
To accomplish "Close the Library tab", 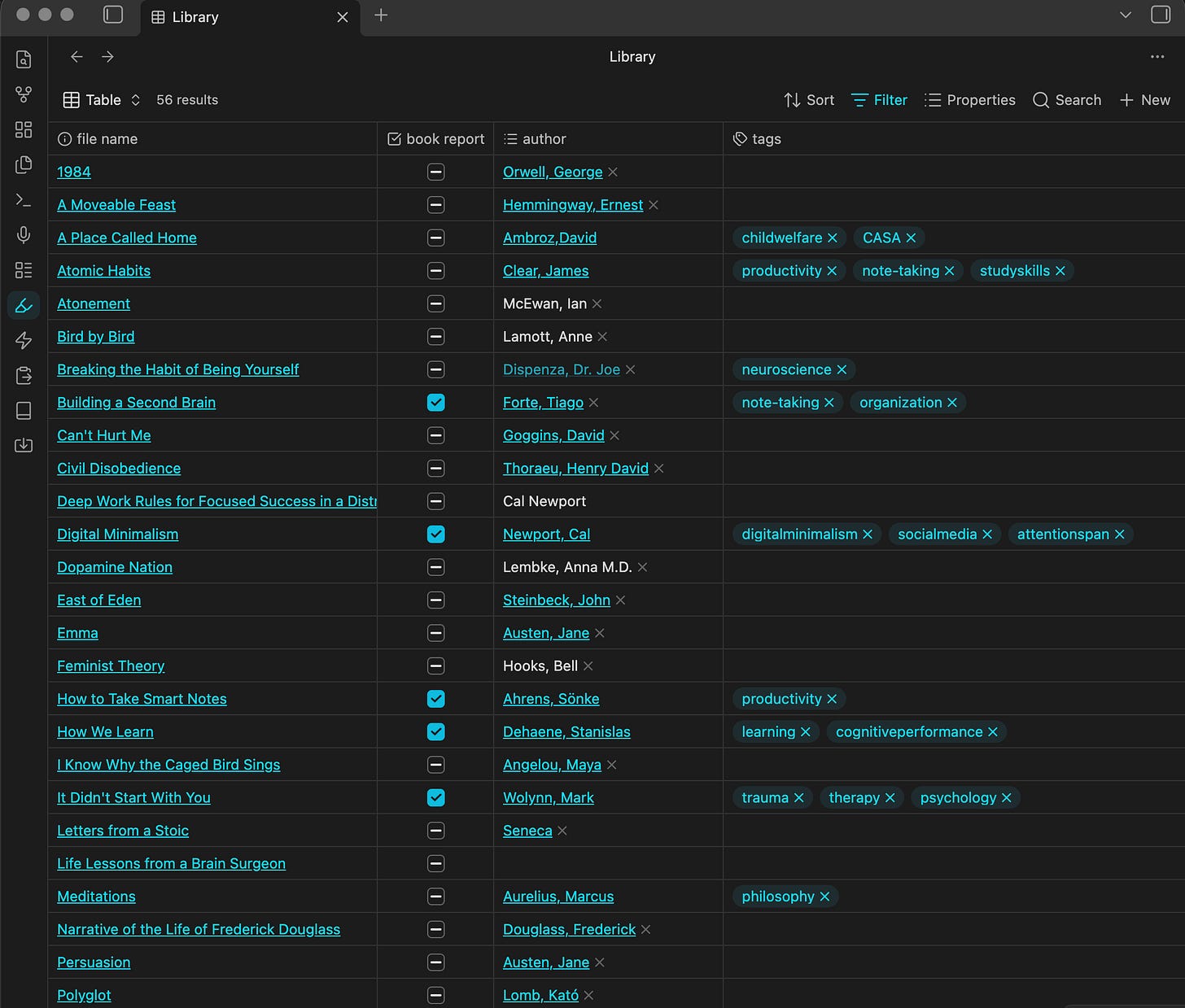I will tap(343, 17).
